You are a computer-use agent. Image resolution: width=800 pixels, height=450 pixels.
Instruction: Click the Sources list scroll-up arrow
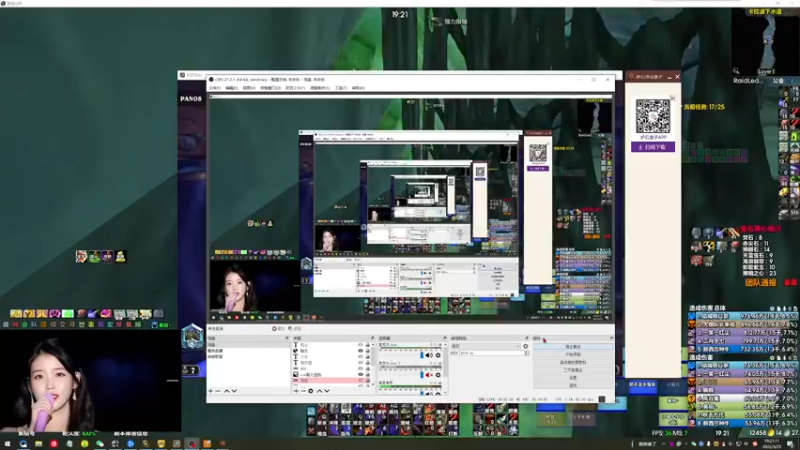[373, 345]
